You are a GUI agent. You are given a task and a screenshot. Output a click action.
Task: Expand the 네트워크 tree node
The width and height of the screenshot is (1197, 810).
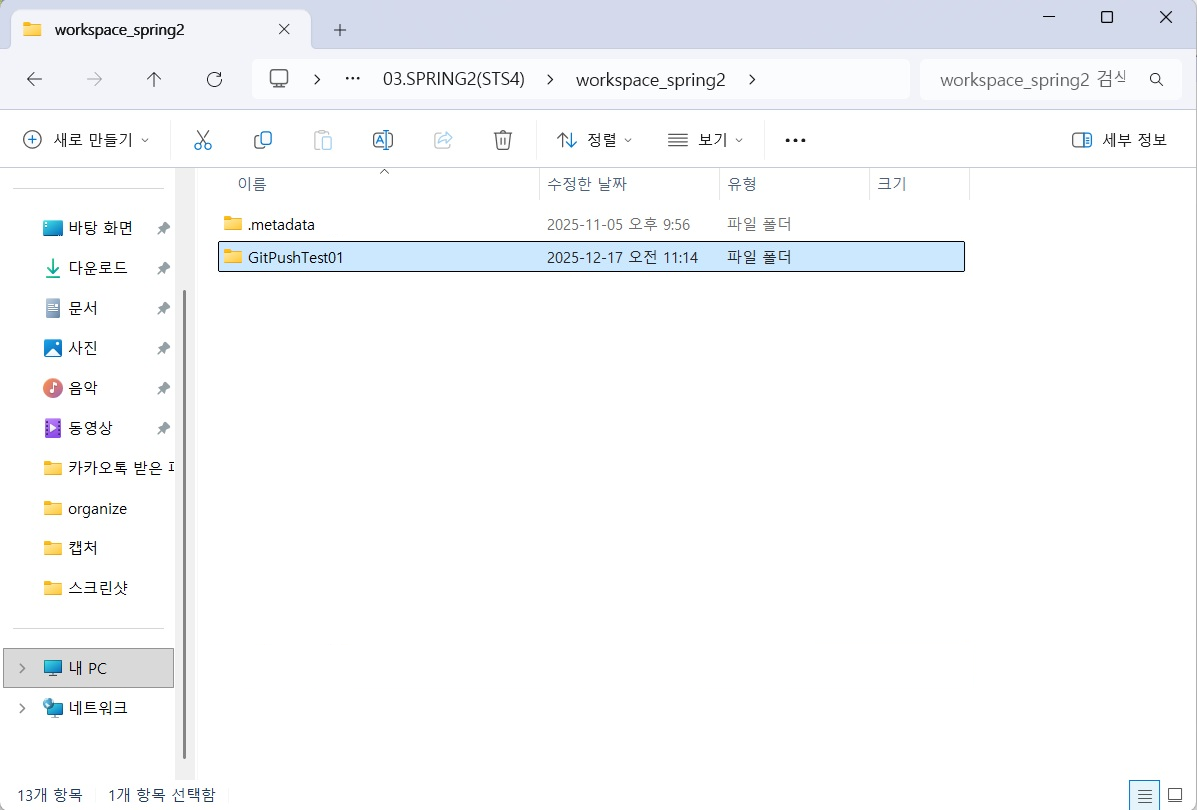coord(22,708)
